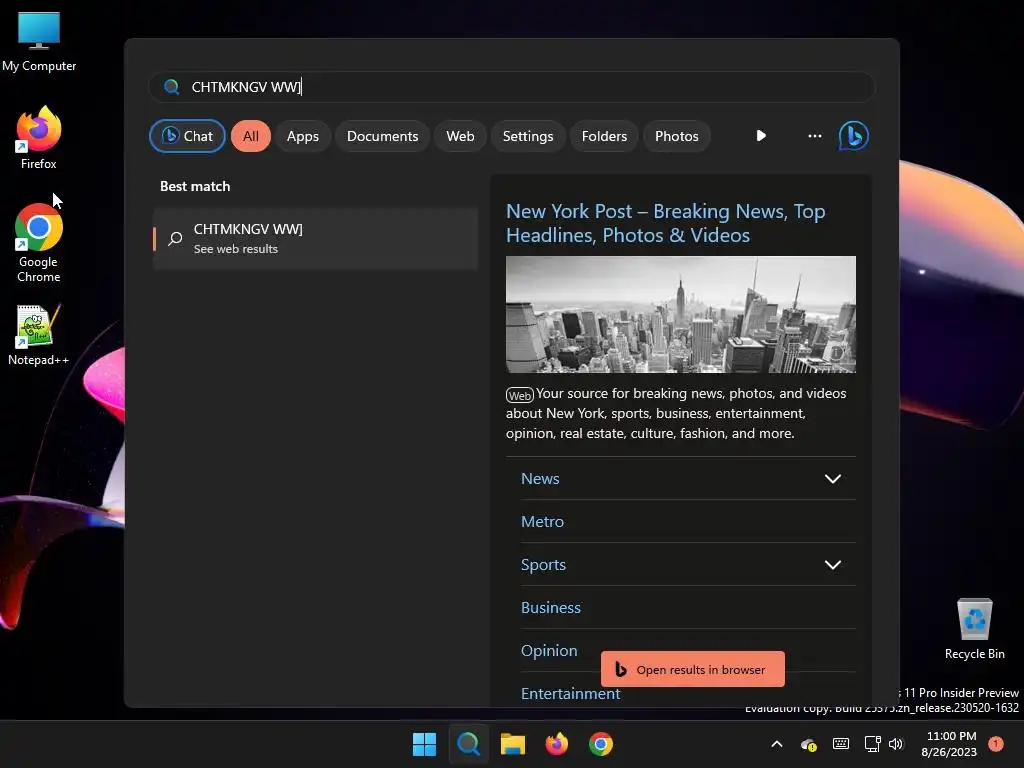
Task: Open the Metro link
Action: tap(542, 522)
